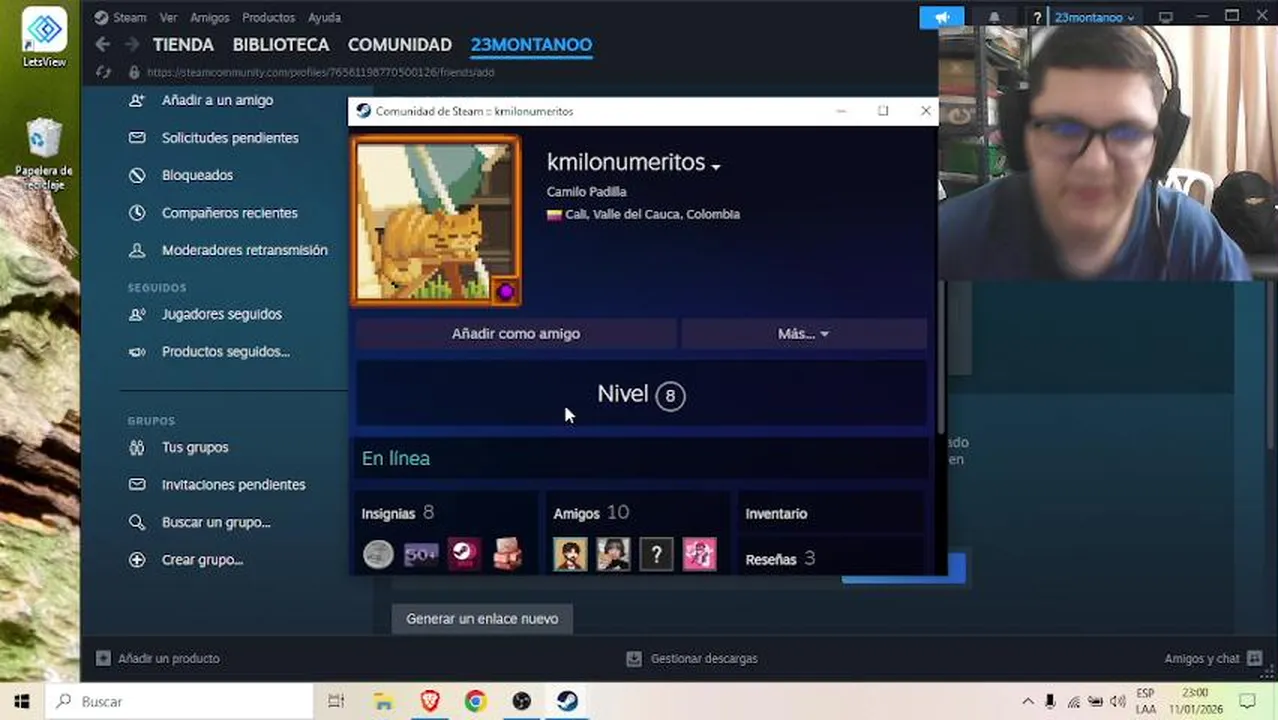Click the Bloqueados blocked icon
This screenshot has height=720, width=1278.
(137, 175)
